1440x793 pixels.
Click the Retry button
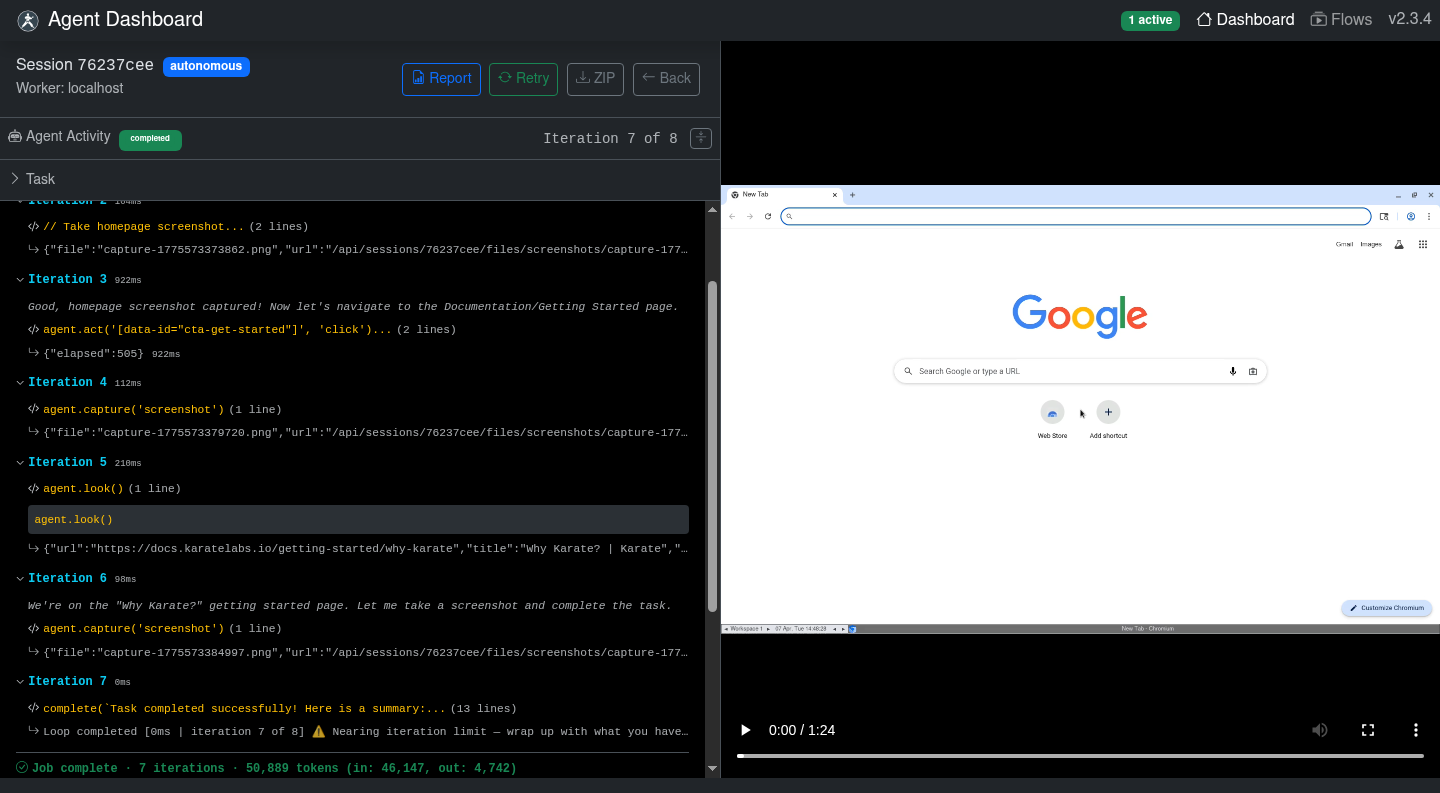coord(523,78)
